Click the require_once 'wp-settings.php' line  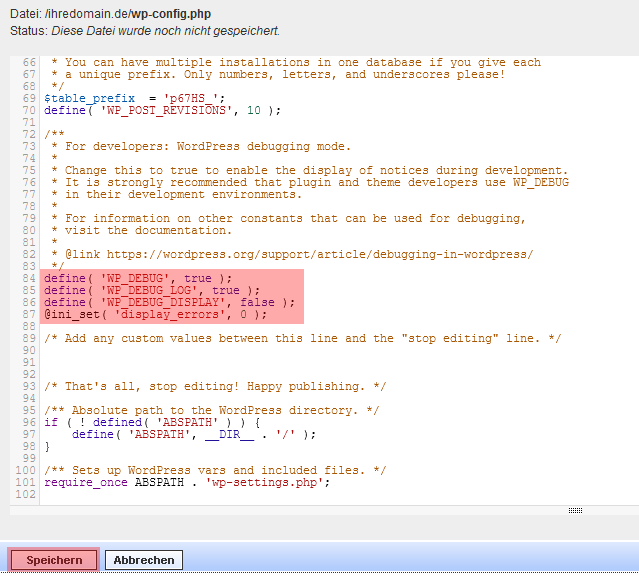(x=187, y=482)
